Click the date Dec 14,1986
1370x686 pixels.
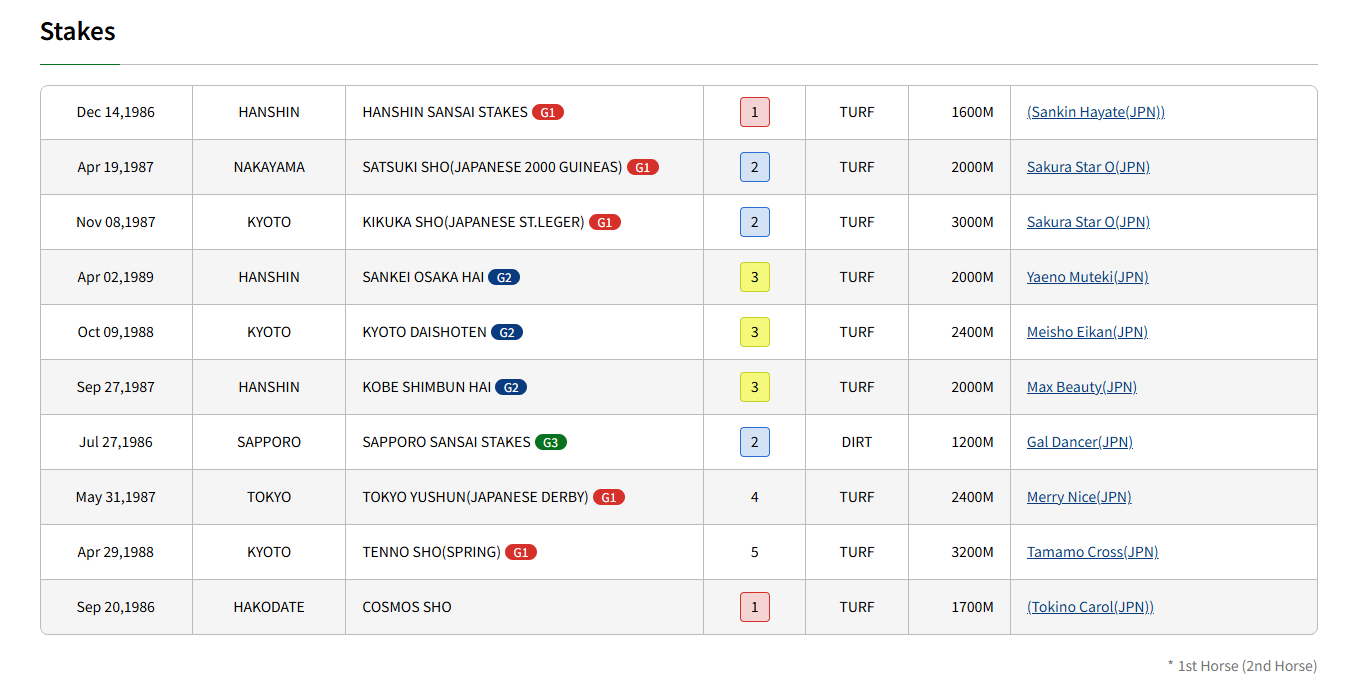[x=116, y=112]
